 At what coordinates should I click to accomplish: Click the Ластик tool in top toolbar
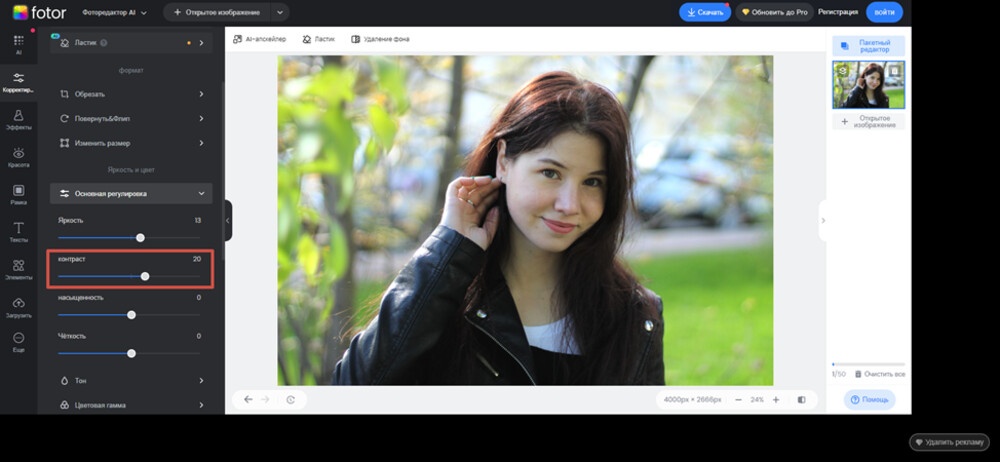click(x=318, y=39)
